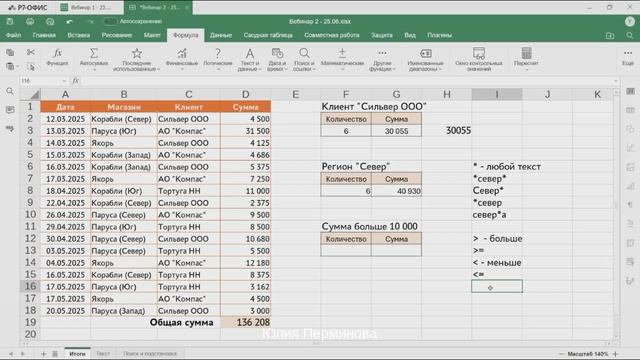The height and width of the screenshot is (360, 640).
Task: Open spell checking in the left sidebar
Action: 10,129
